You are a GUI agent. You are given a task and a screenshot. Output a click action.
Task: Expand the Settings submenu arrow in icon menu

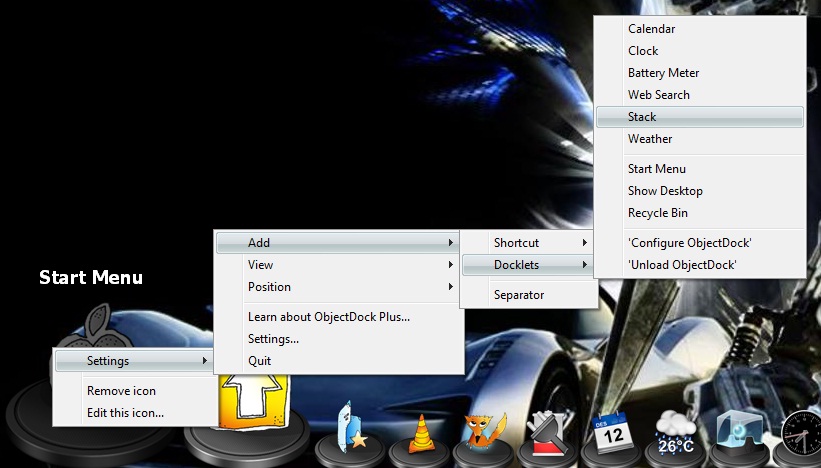click(x=205, y=361)
